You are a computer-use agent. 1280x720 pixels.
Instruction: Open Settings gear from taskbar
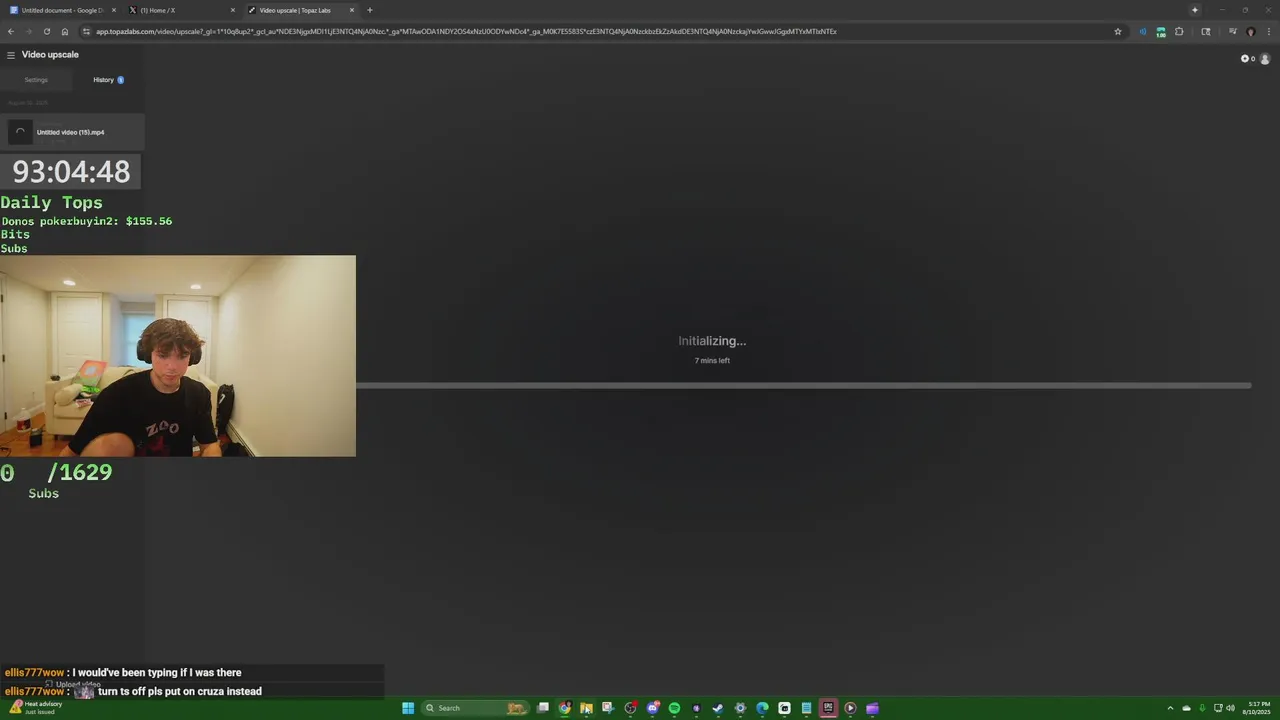740,708
